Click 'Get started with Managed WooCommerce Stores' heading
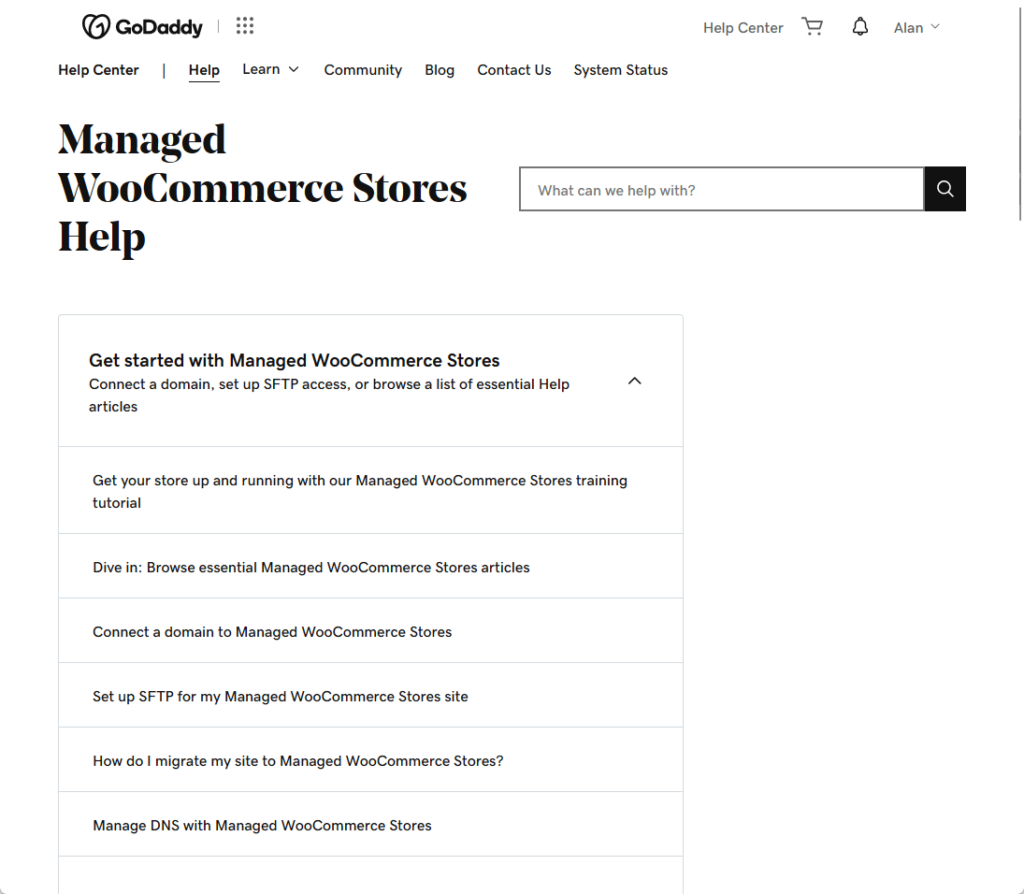1024x894 pixels. [294, 360]
